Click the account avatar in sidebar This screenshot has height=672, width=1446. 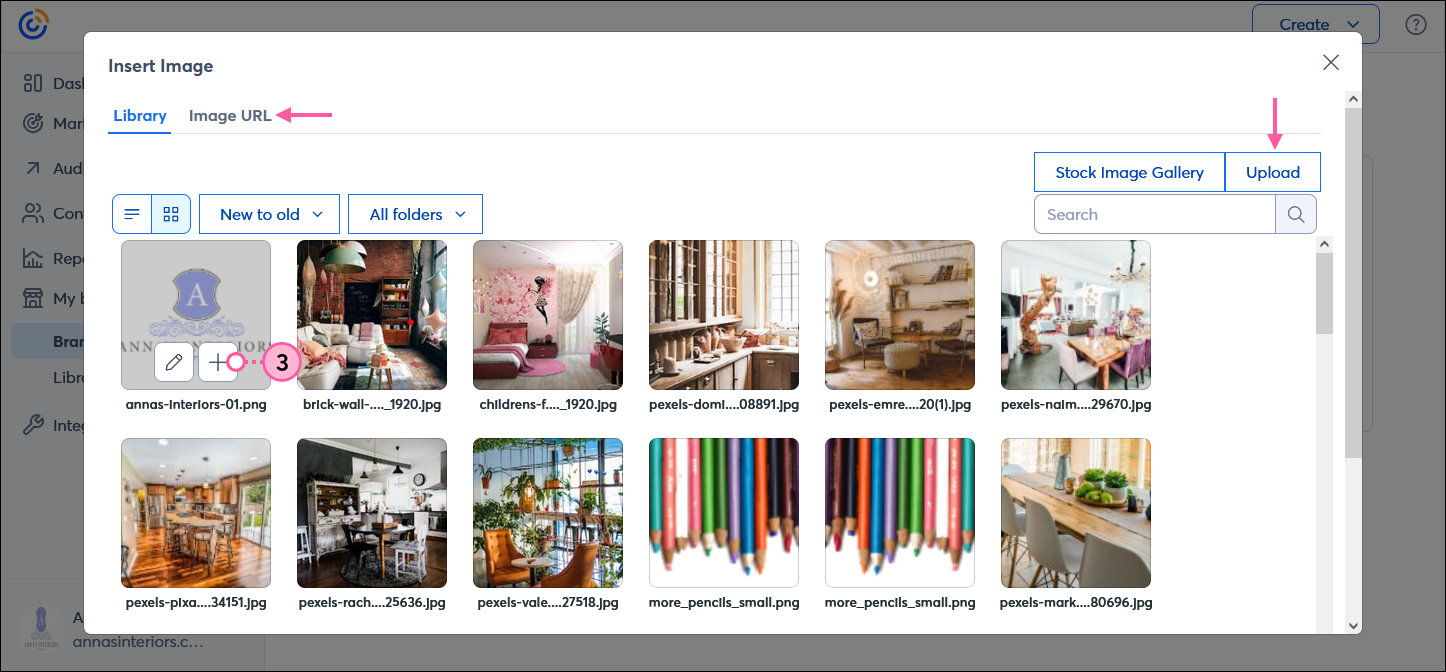(40, 629)
